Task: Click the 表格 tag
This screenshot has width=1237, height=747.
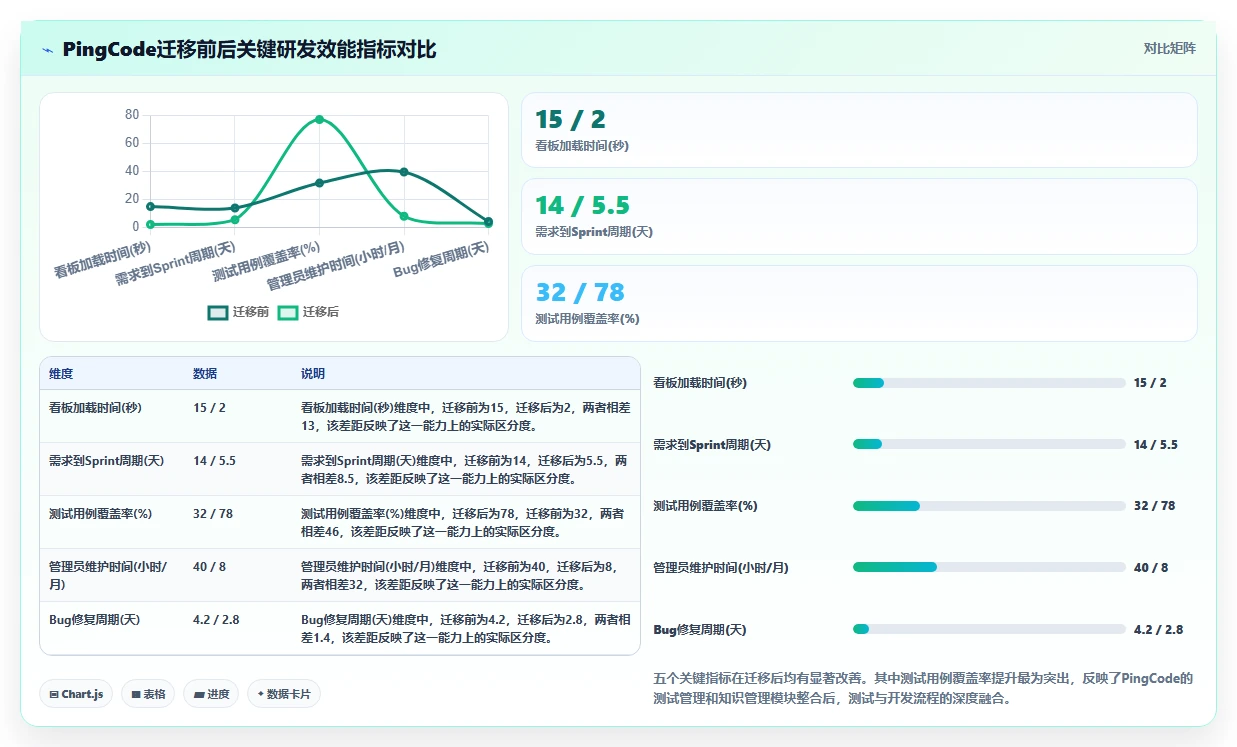Action: [148, 694]
